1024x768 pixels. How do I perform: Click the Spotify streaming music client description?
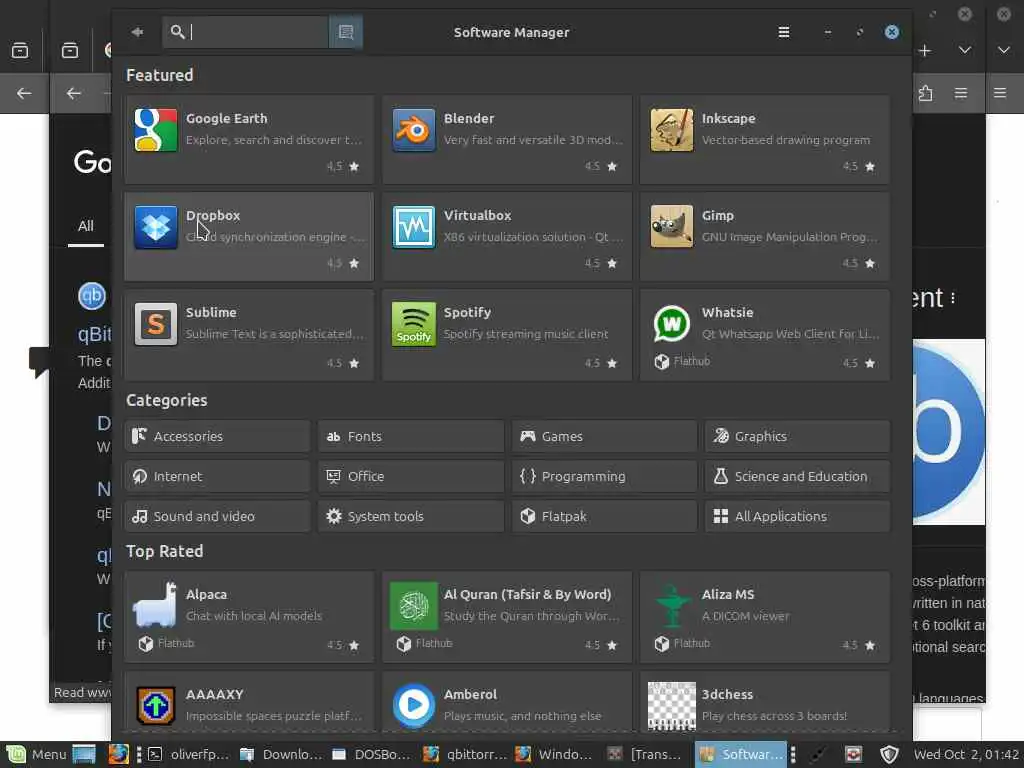526,334
